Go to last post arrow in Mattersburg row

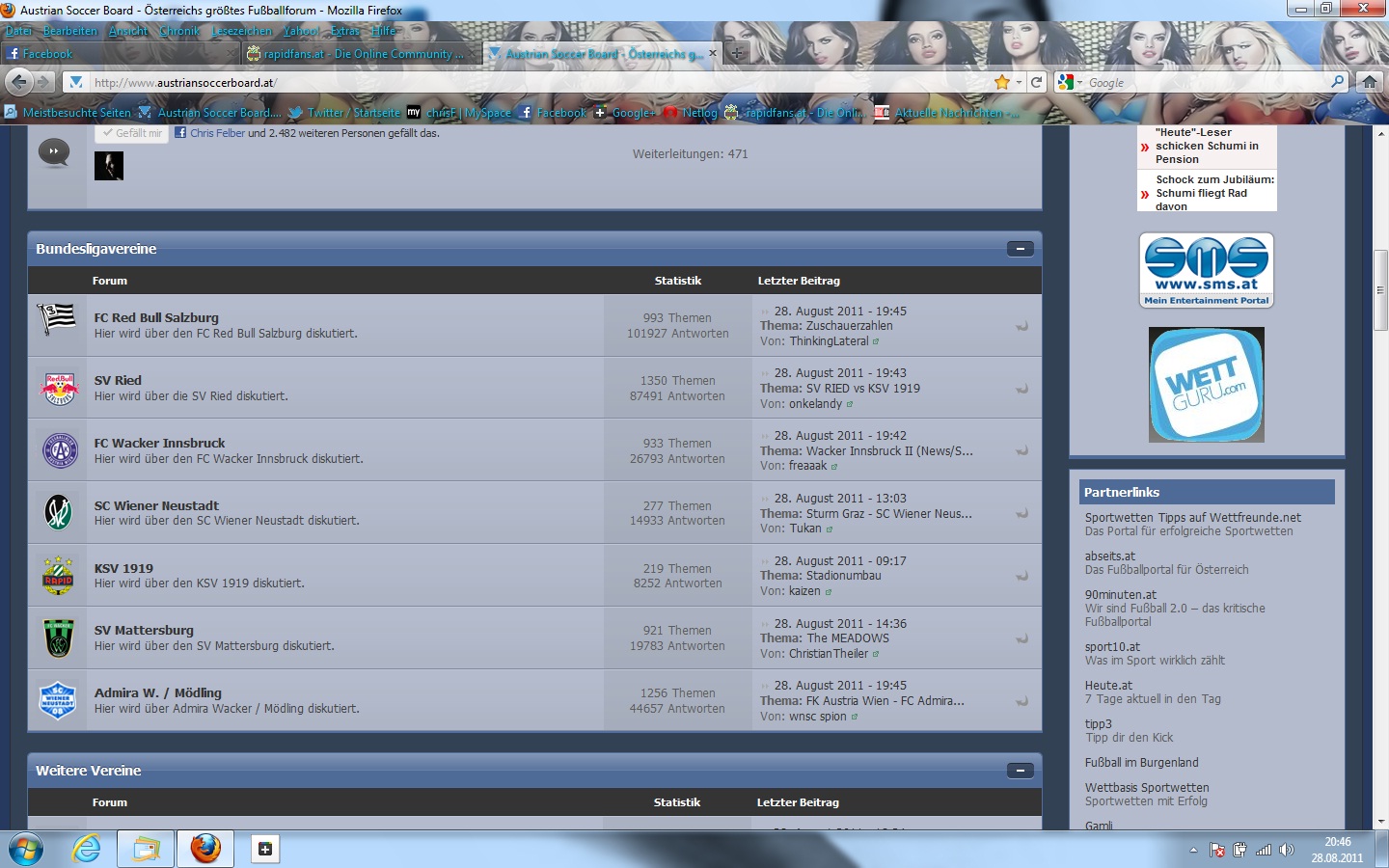pos(1021,638)
